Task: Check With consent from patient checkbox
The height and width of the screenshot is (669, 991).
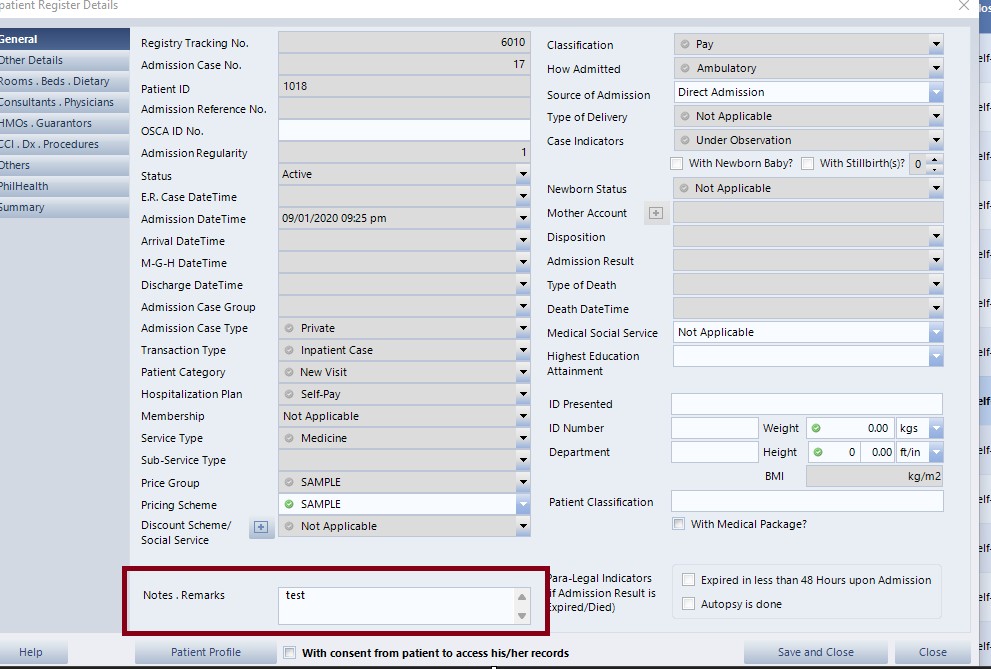Action: (x=289, y=653)
